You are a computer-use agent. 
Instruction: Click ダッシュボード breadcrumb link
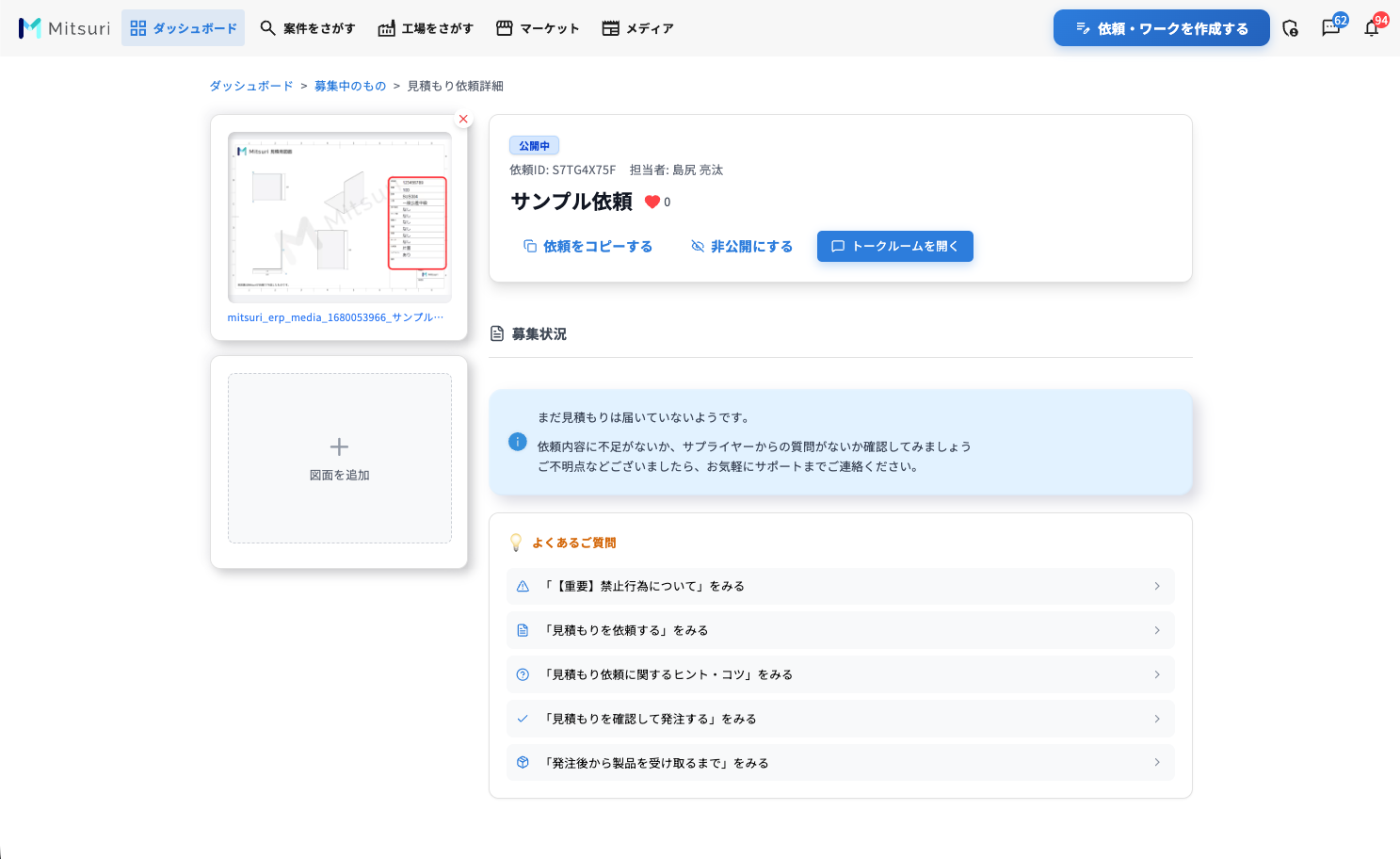click(x=251, y=86)
